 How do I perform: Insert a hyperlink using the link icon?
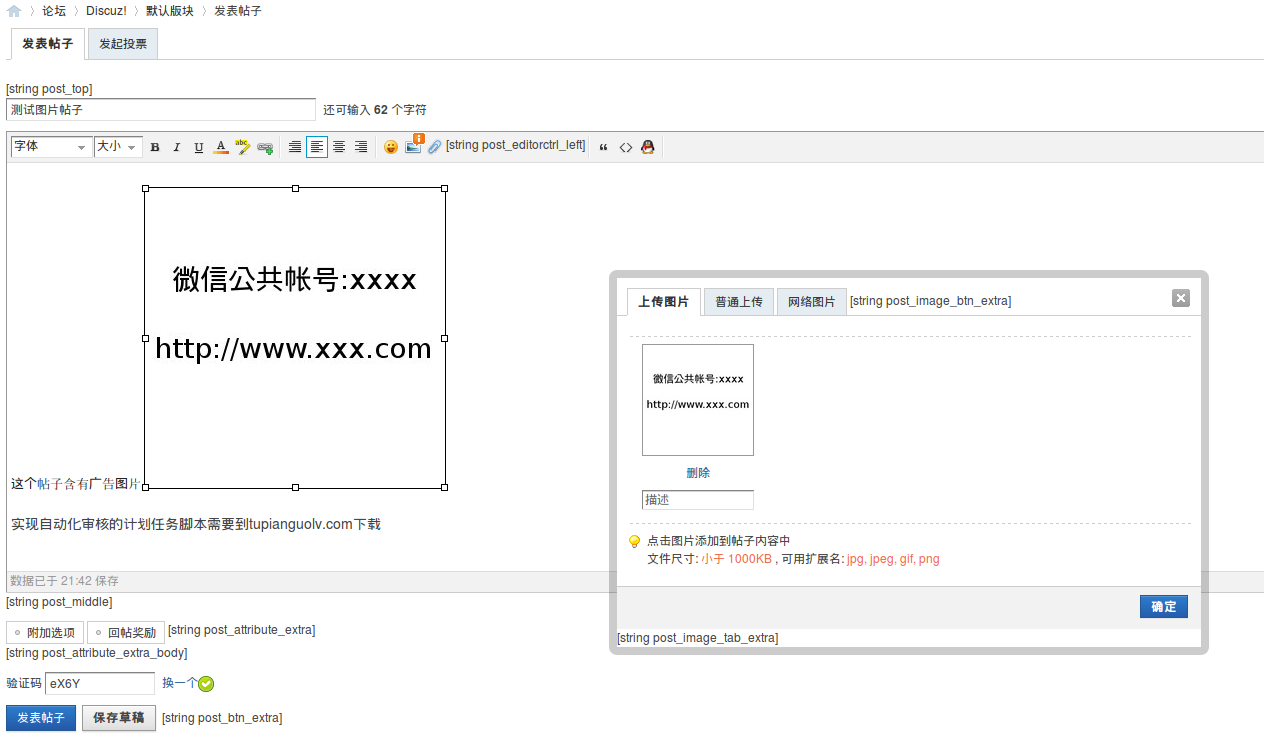click(x=263, y=146)
